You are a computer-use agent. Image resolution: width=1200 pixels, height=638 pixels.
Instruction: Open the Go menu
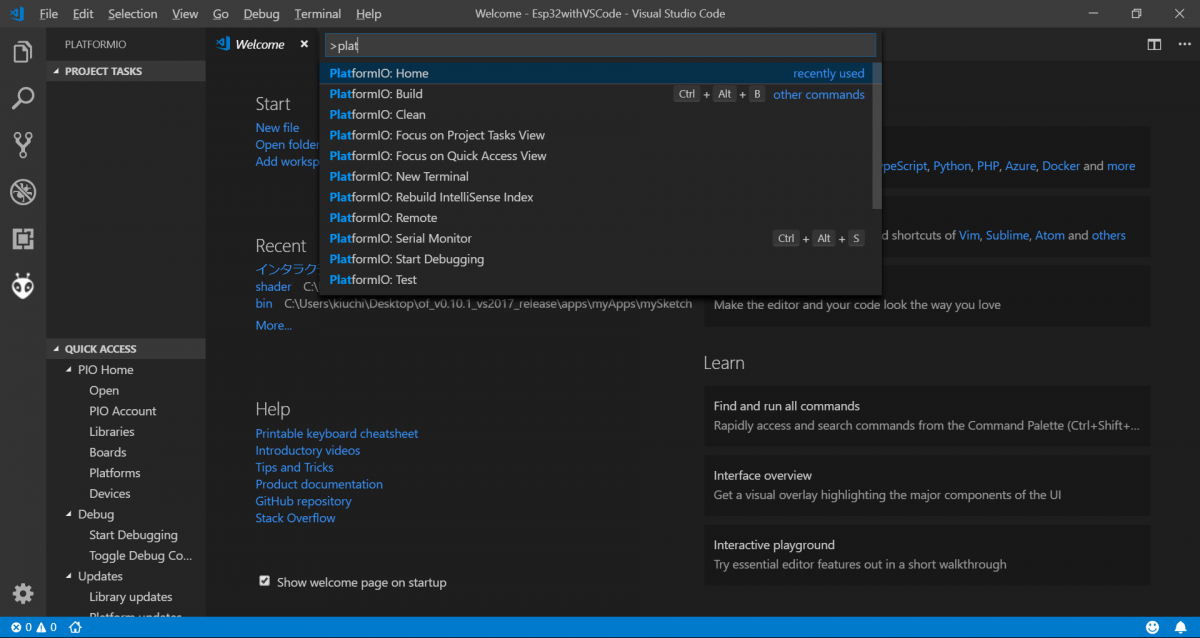coord(221,14)
